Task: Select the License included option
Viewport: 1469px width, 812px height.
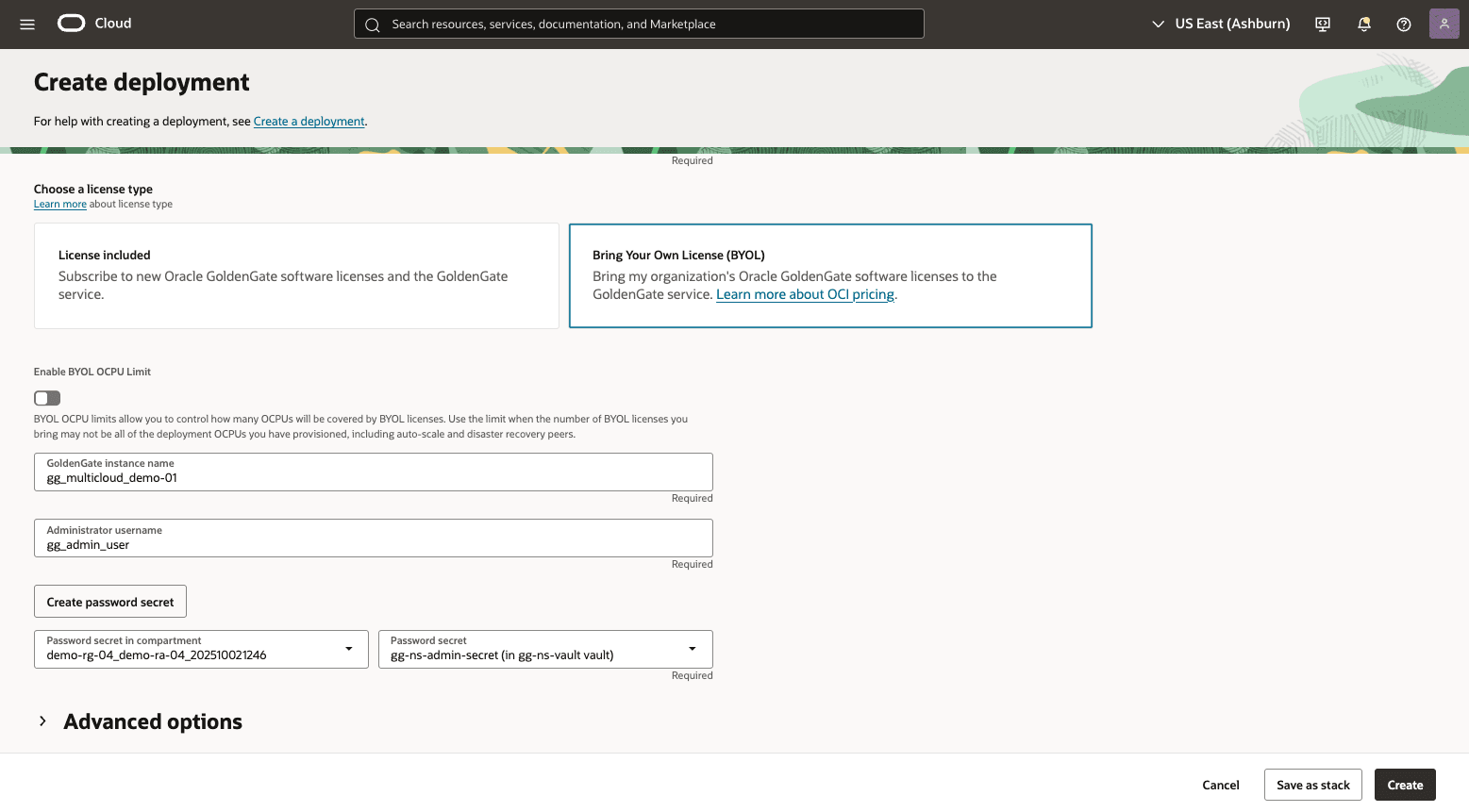Action: (x=296, y=275)
